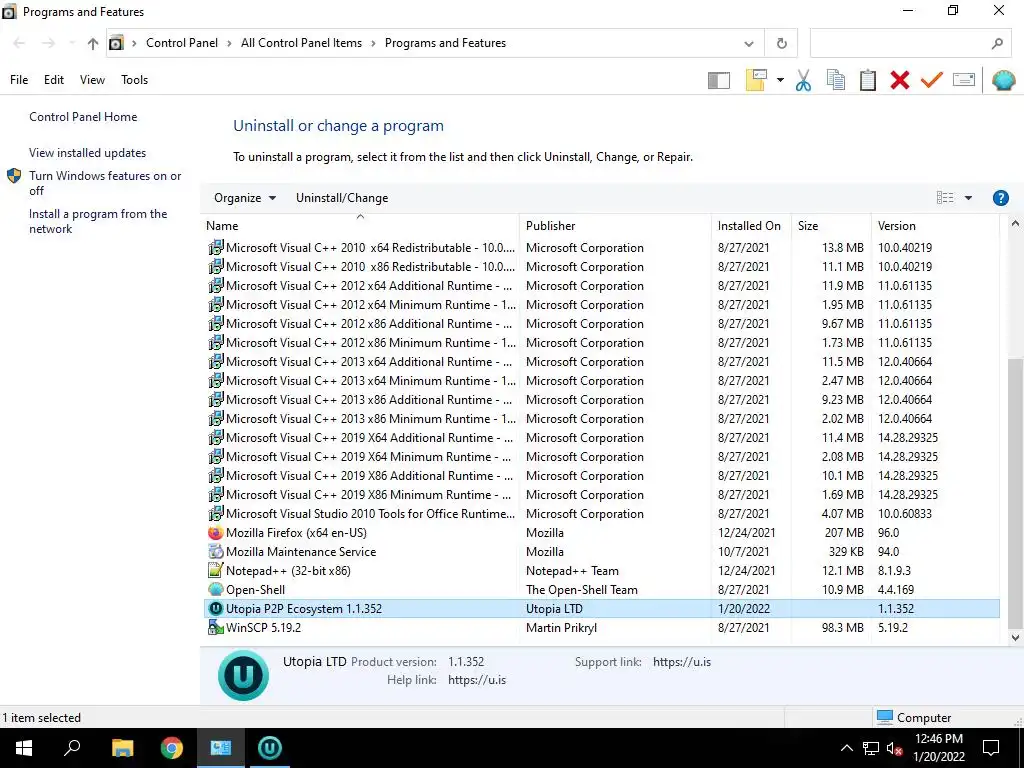Select Visual C++ 2012 x86 Minimum Runtime row
The image size is (1024, 768).
601,343
